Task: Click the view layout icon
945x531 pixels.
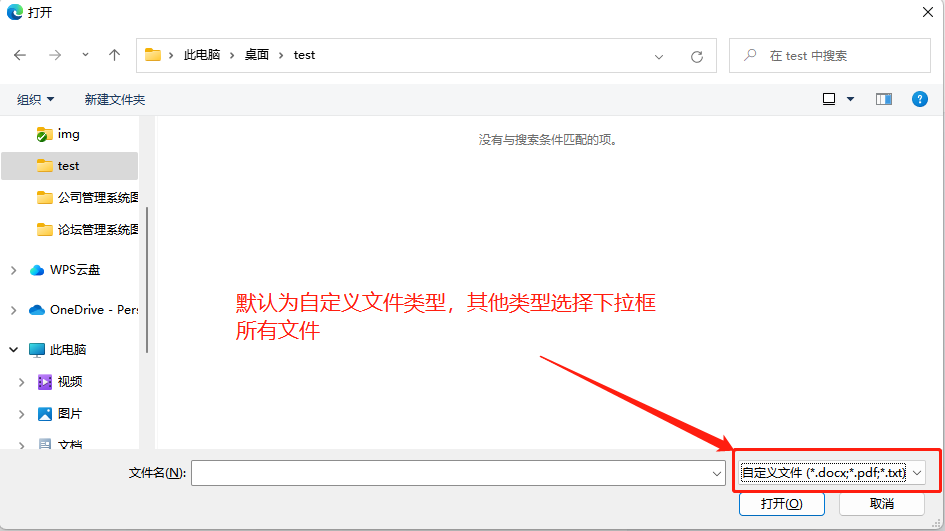Action: (x=829, y=99)
